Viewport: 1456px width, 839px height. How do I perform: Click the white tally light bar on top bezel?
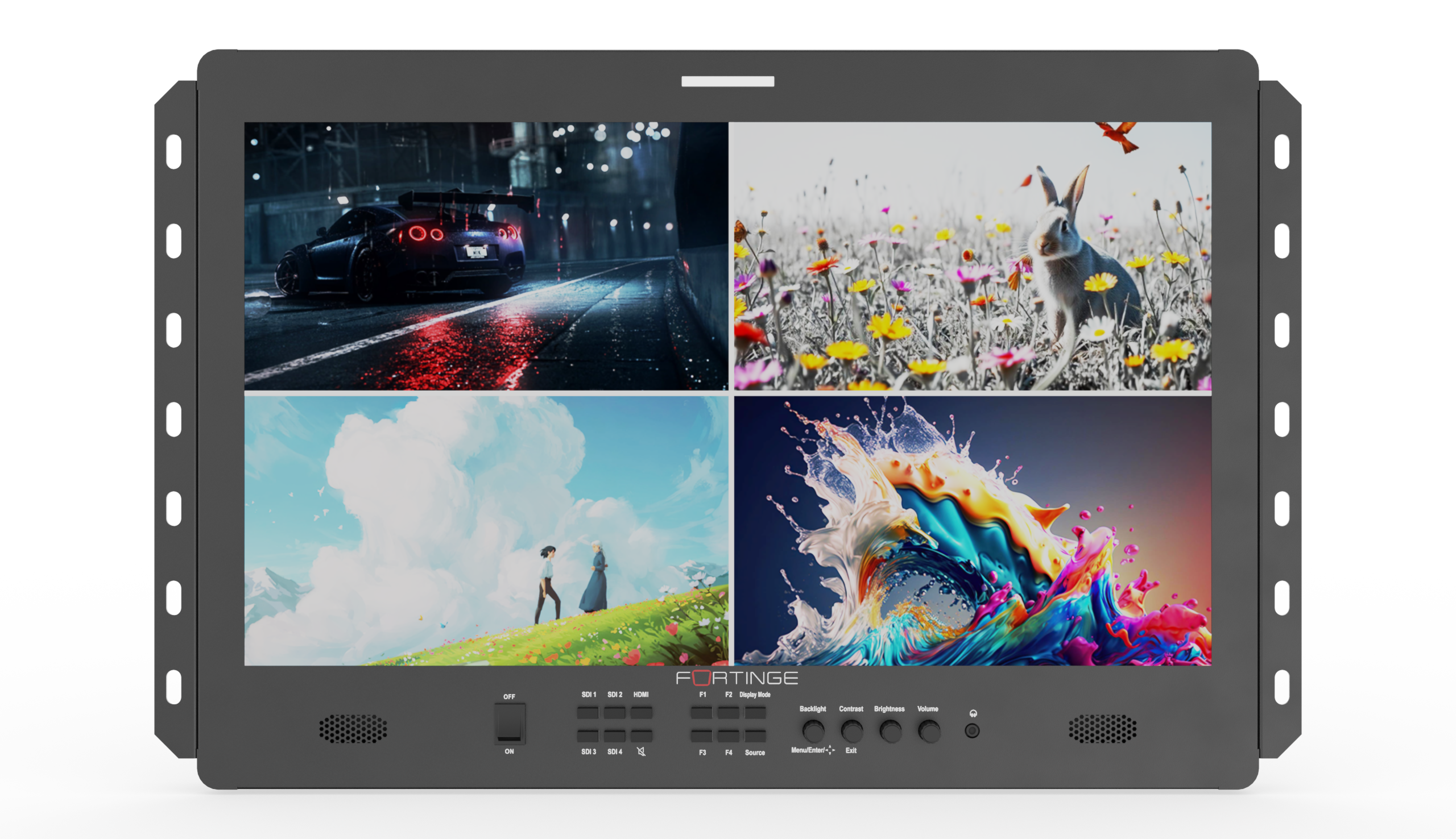click(x=728, y=81)
